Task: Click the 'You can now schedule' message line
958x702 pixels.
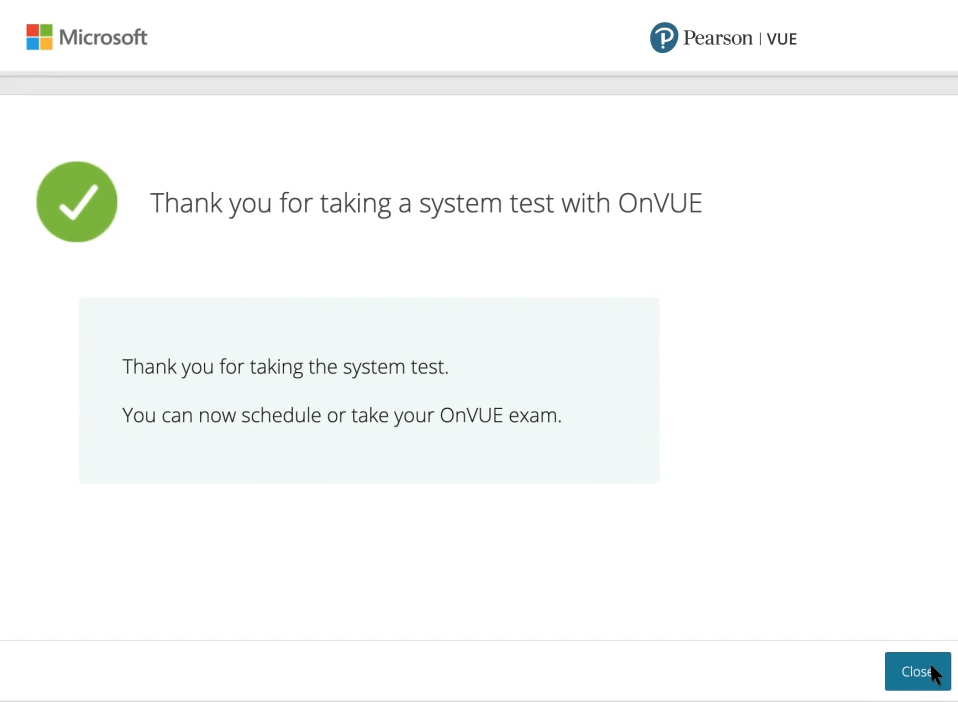Action: [342, 415]
